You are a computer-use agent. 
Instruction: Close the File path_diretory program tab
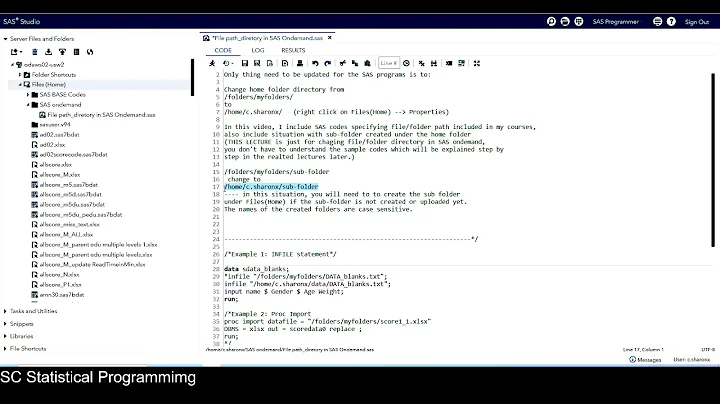[330, 38]
